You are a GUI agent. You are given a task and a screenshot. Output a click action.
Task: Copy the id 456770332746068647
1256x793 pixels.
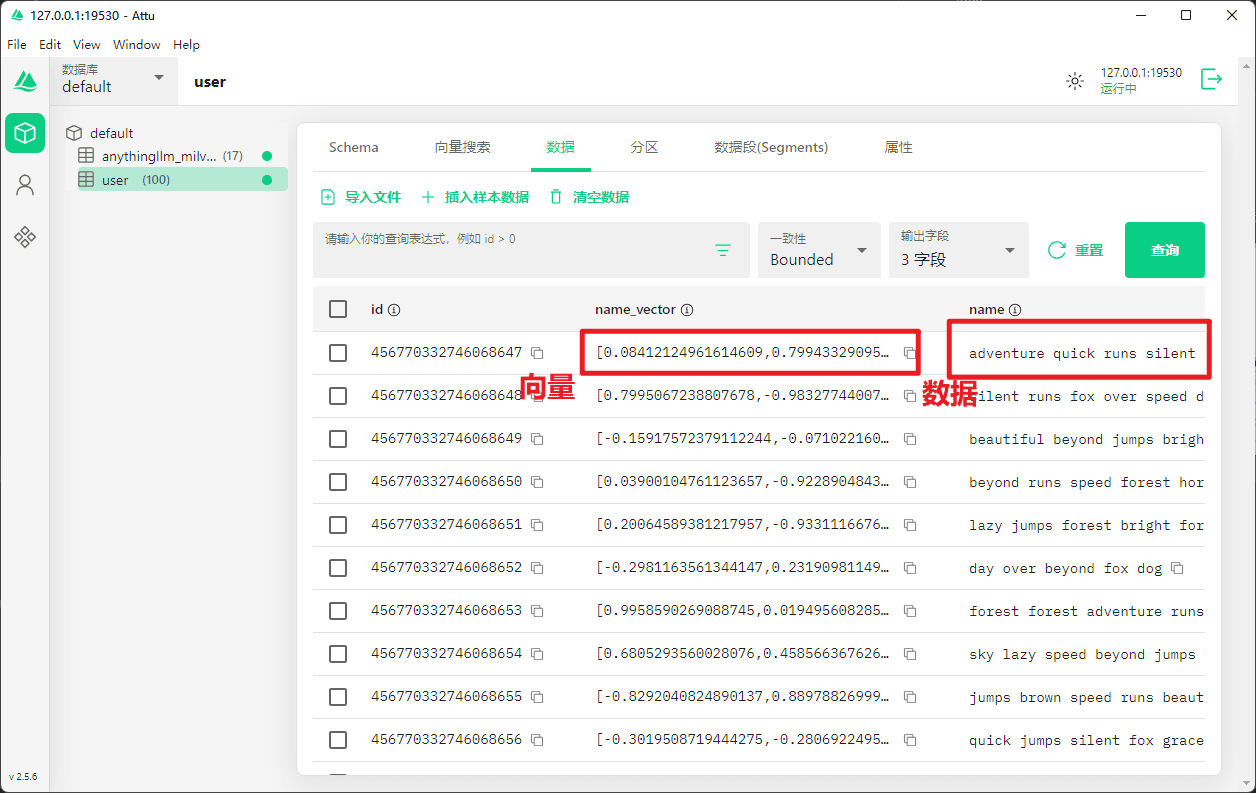(x=537, y=353)
